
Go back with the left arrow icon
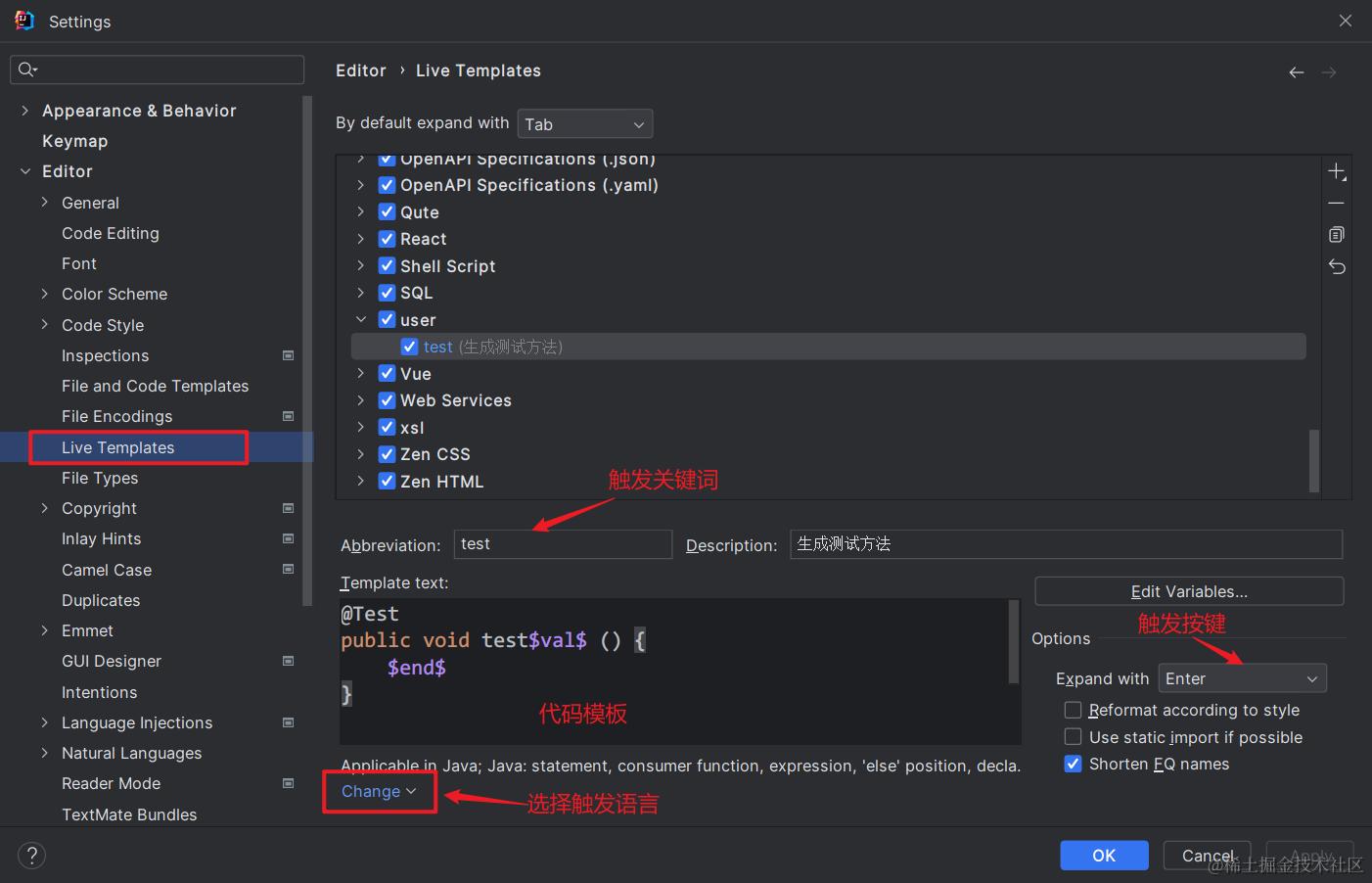tap(1297, 72)
